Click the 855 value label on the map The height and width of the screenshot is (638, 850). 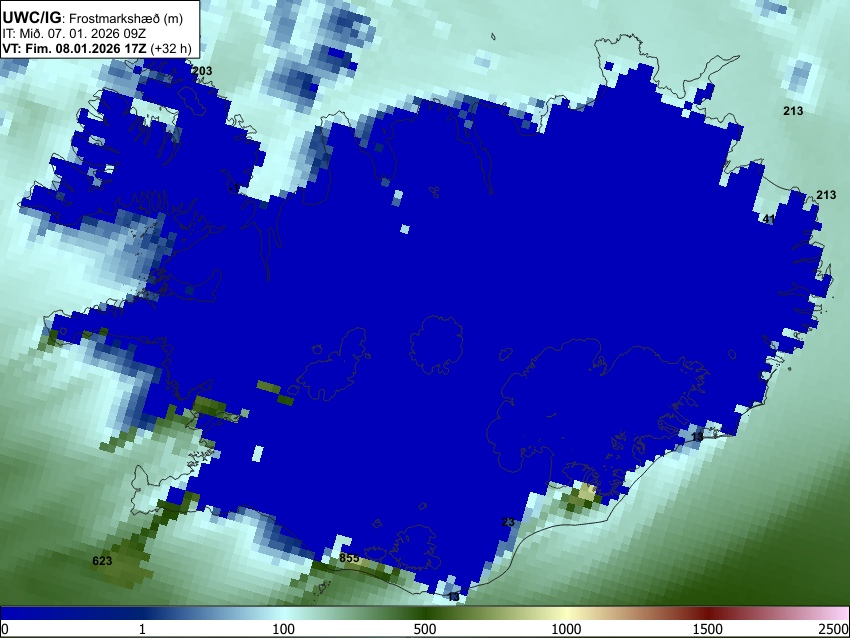point(349,558)
